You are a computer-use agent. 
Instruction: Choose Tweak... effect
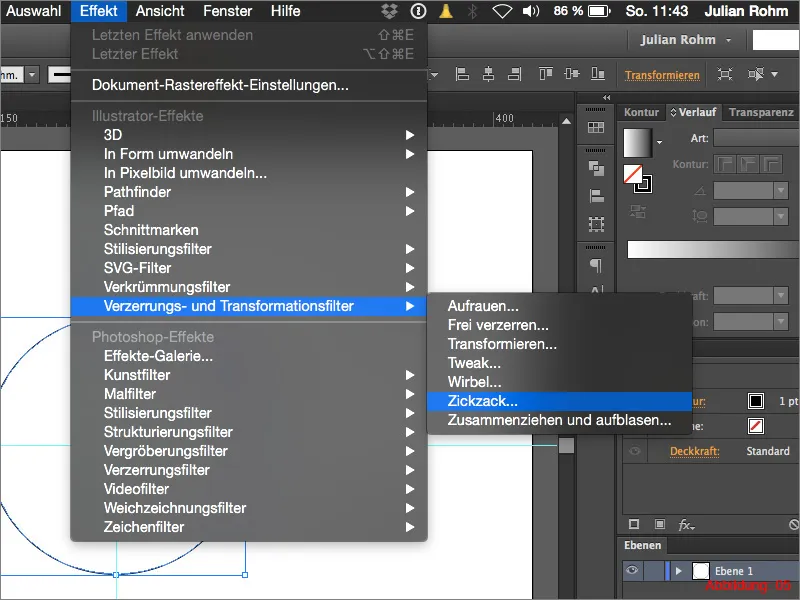[559, 363]
